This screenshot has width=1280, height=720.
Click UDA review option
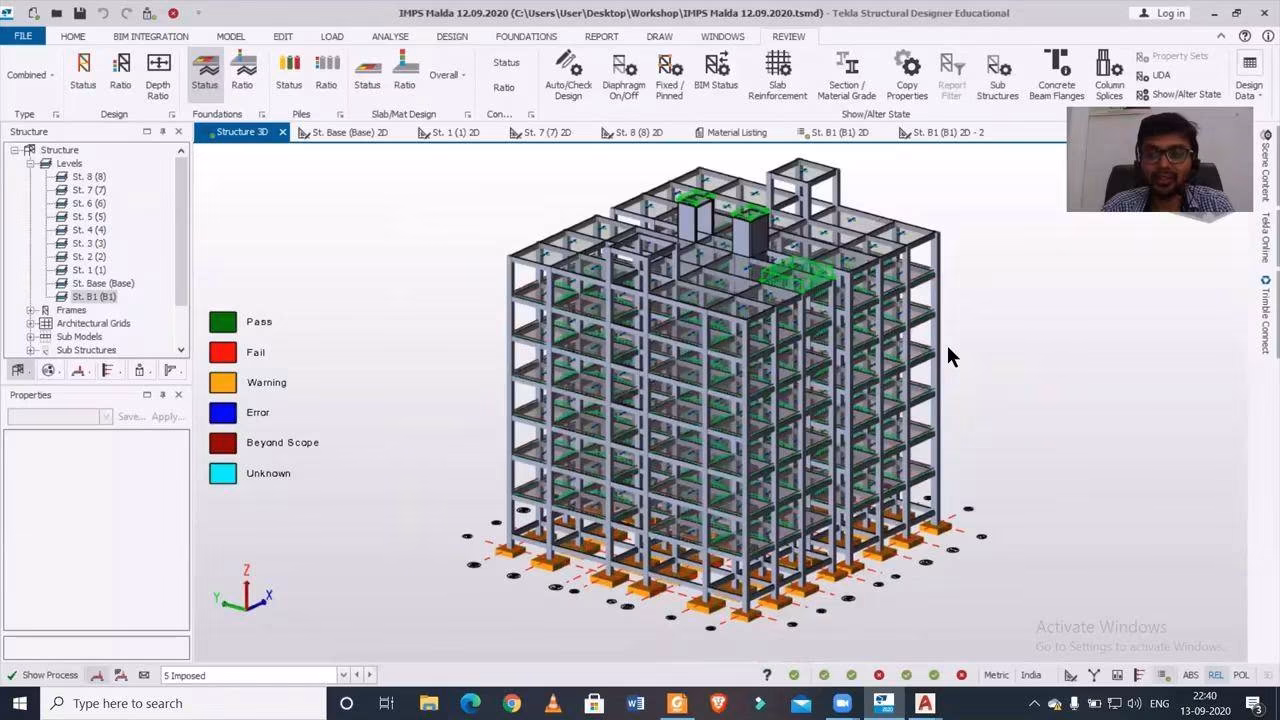tap(1153, 75)
